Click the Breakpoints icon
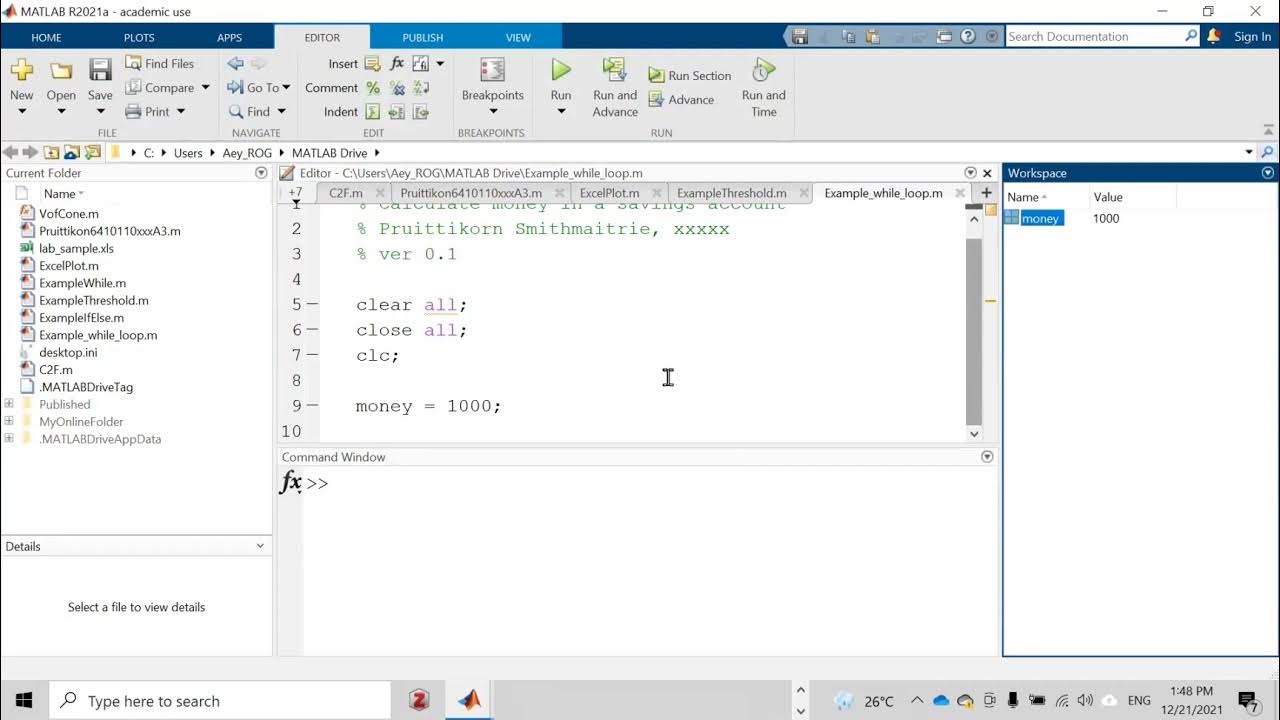Screen dimensions: 1280x720 point(492,70)
